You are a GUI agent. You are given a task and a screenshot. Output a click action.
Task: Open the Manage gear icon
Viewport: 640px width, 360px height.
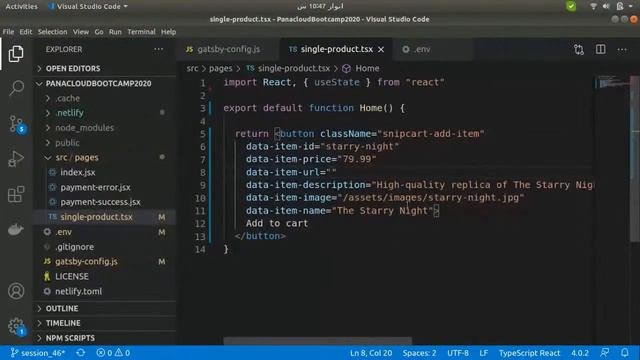tap(16, 326)
